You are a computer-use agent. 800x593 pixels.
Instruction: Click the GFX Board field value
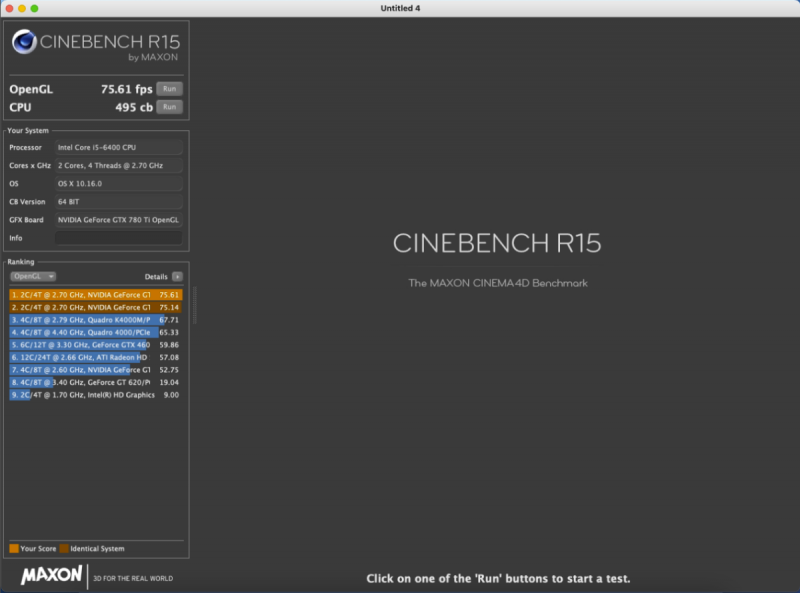119,220
